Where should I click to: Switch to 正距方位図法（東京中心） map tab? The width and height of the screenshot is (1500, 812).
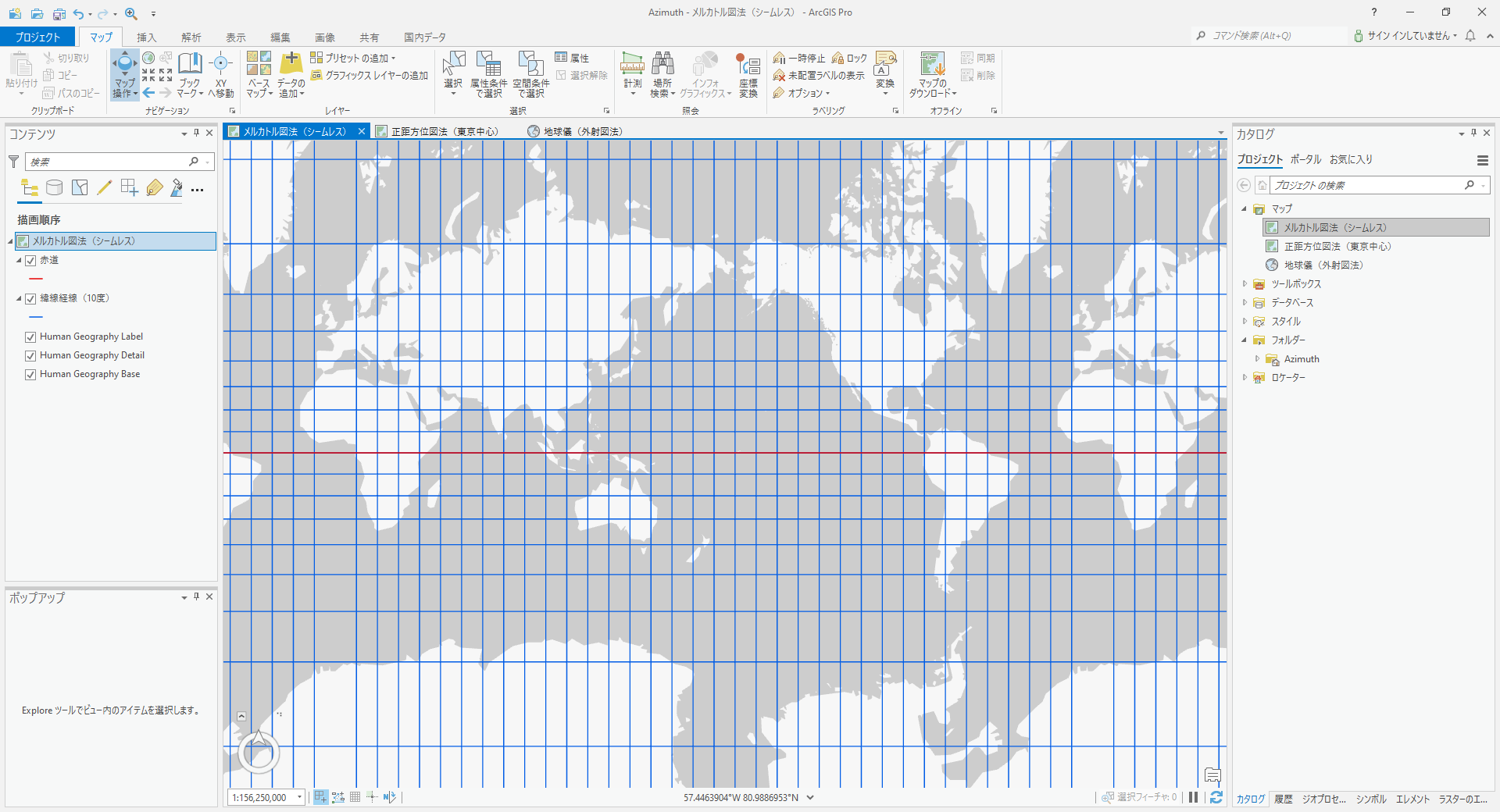click(x=444, y=132)
